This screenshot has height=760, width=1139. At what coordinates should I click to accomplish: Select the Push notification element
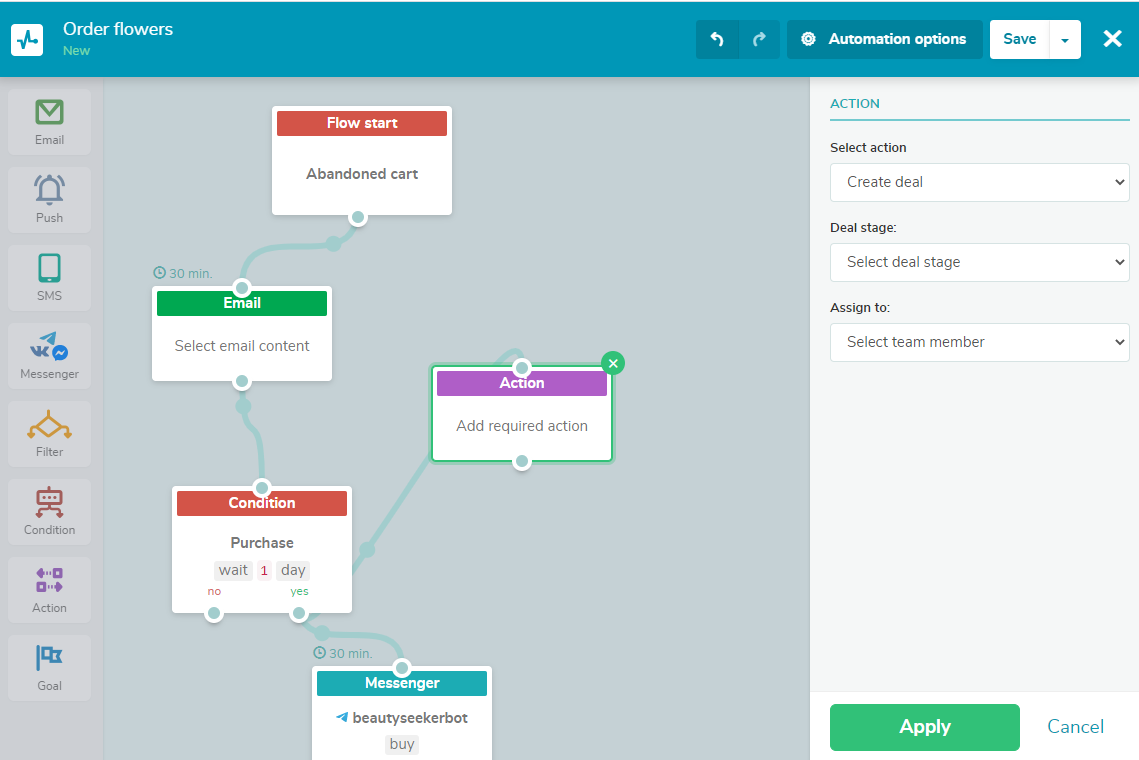click(49, 200)
